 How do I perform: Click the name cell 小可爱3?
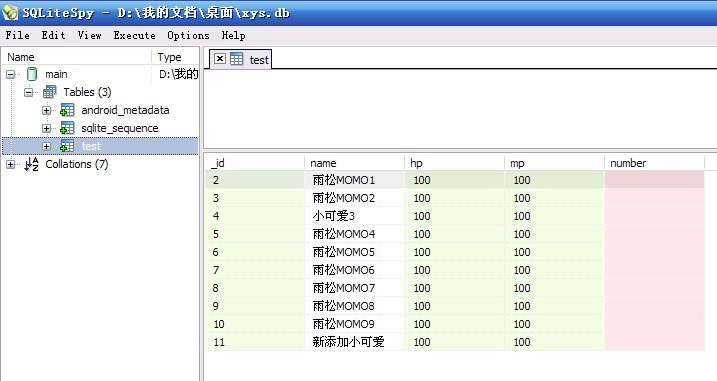355,216
